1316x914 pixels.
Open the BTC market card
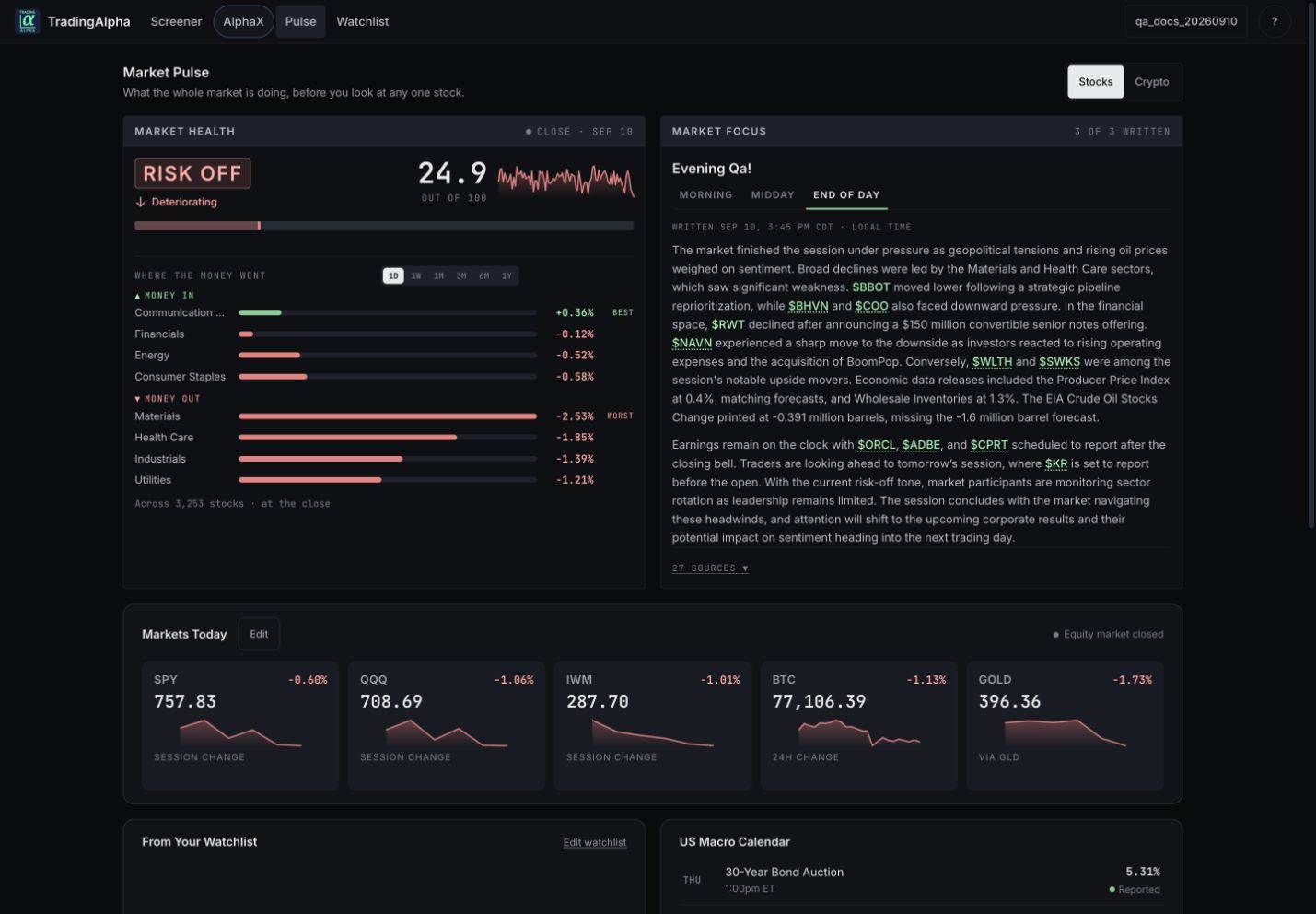pyautogui.click(x=859, y=726)
